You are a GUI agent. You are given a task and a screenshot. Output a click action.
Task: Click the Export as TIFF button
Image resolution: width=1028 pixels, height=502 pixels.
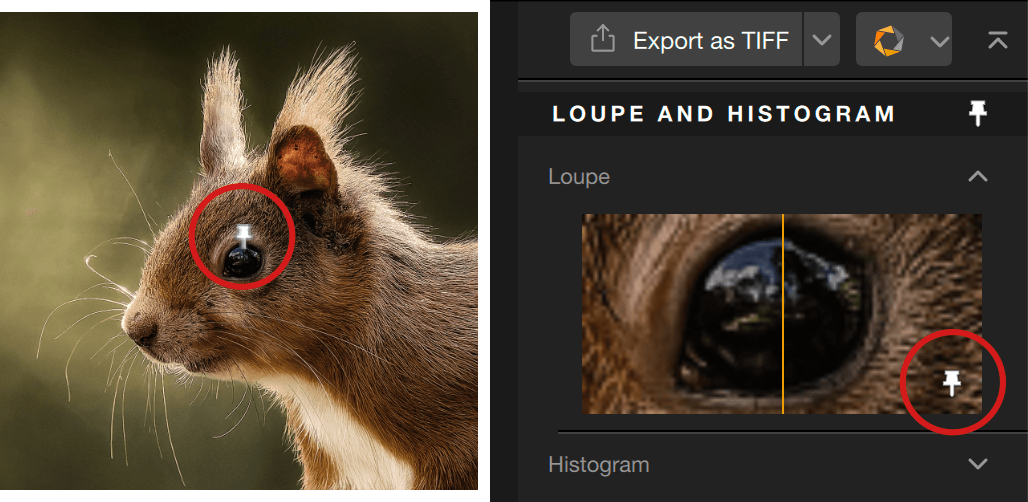point(686,39)
